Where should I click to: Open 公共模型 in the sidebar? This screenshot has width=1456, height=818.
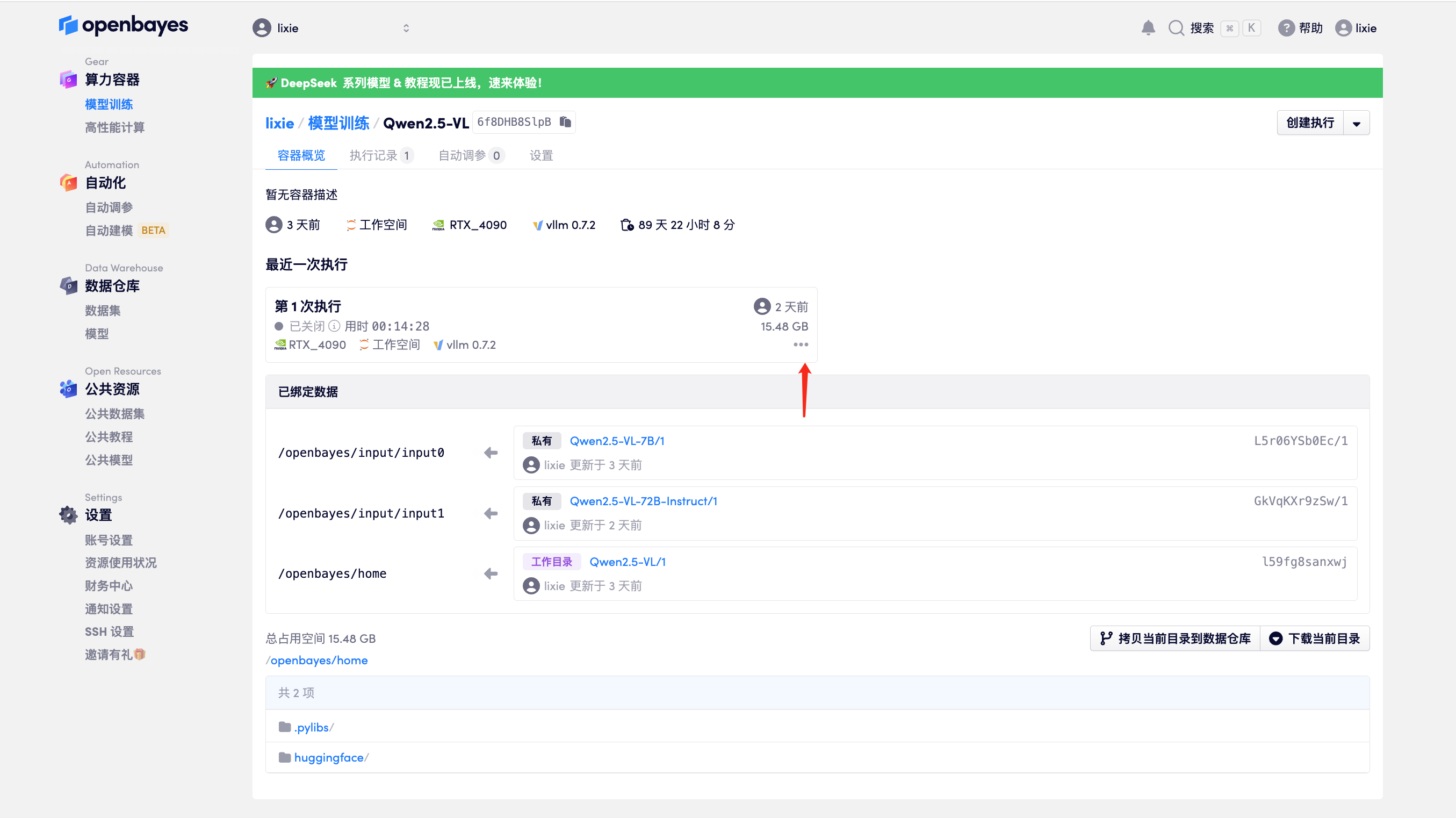(x=109, y=460)
